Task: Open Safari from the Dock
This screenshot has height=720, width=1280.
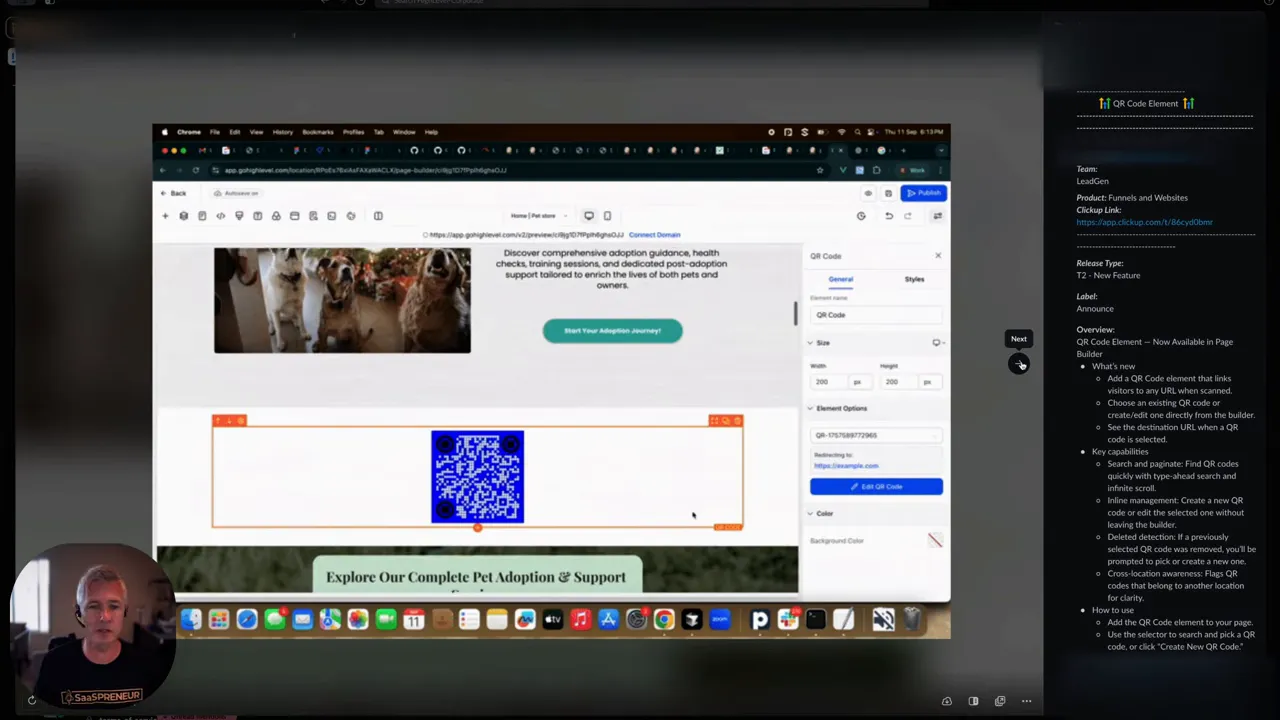Action: tap(246, 621)
